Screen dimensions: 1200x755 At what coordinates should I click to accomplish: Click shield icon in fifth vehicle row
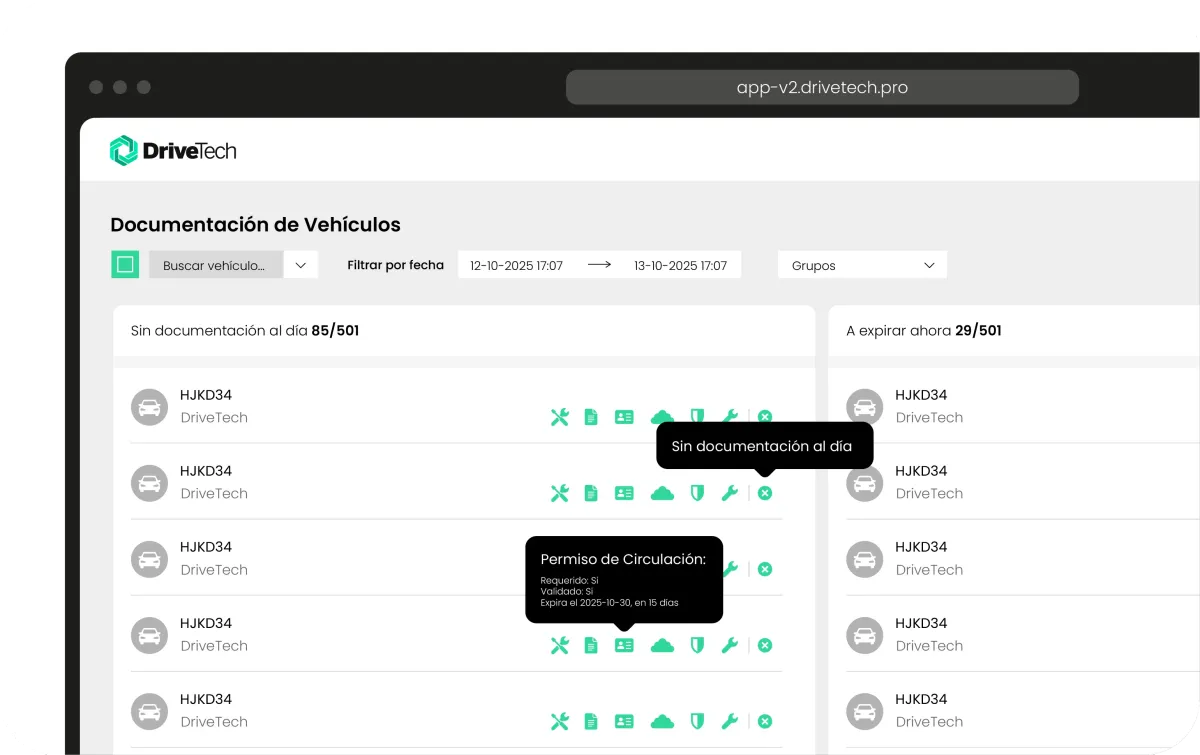click(697, 721)
